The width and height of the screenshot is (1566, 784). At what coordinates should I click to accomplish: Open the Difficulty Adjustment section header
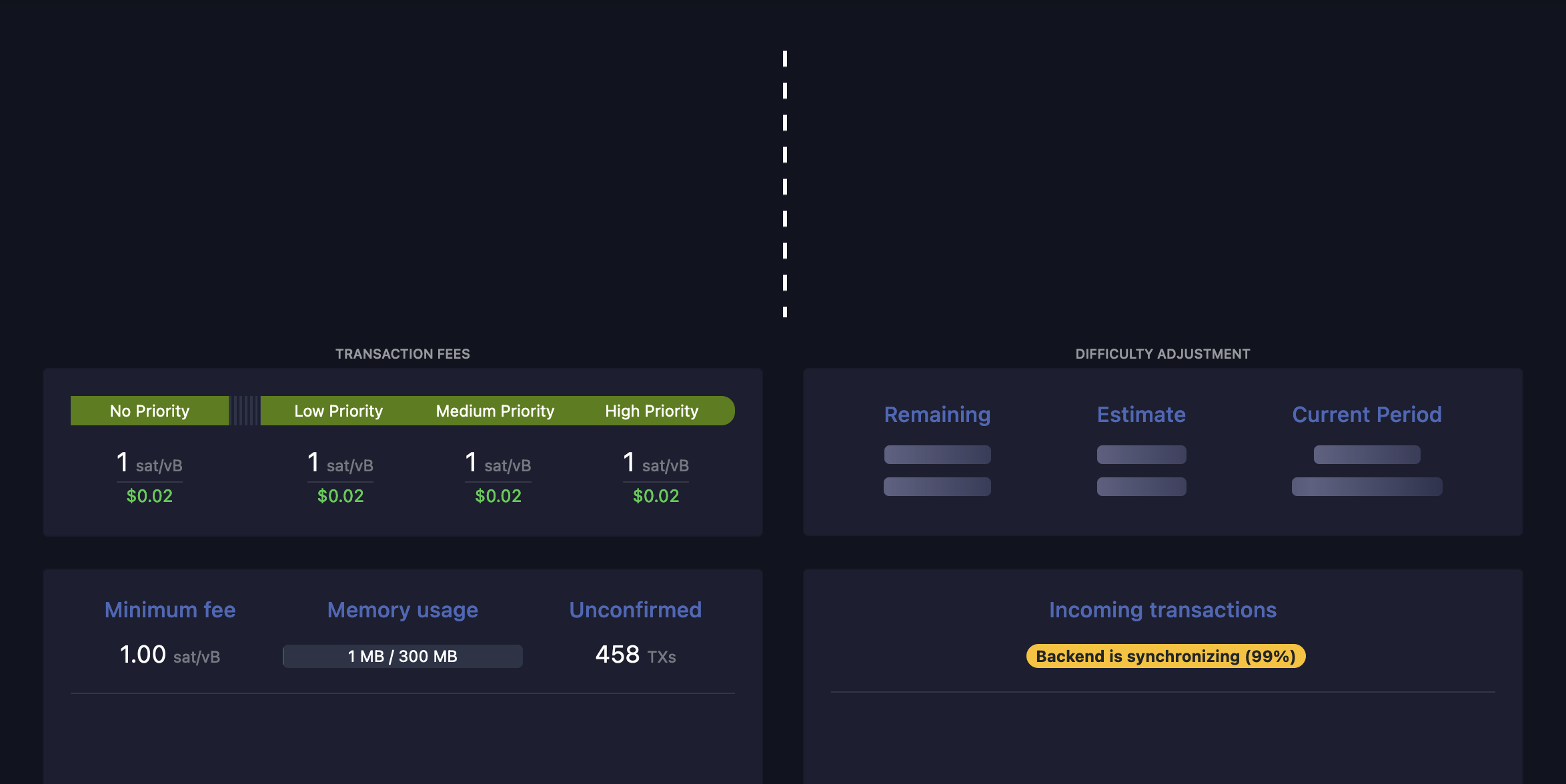coord(1162,353)
